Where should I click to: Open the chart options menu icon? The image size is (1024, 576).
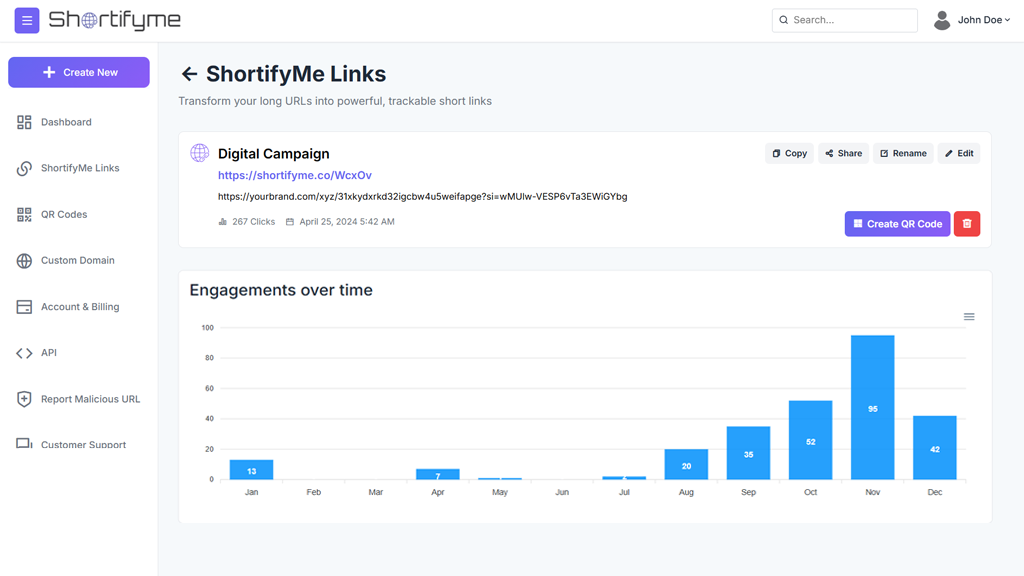point(968,316)
